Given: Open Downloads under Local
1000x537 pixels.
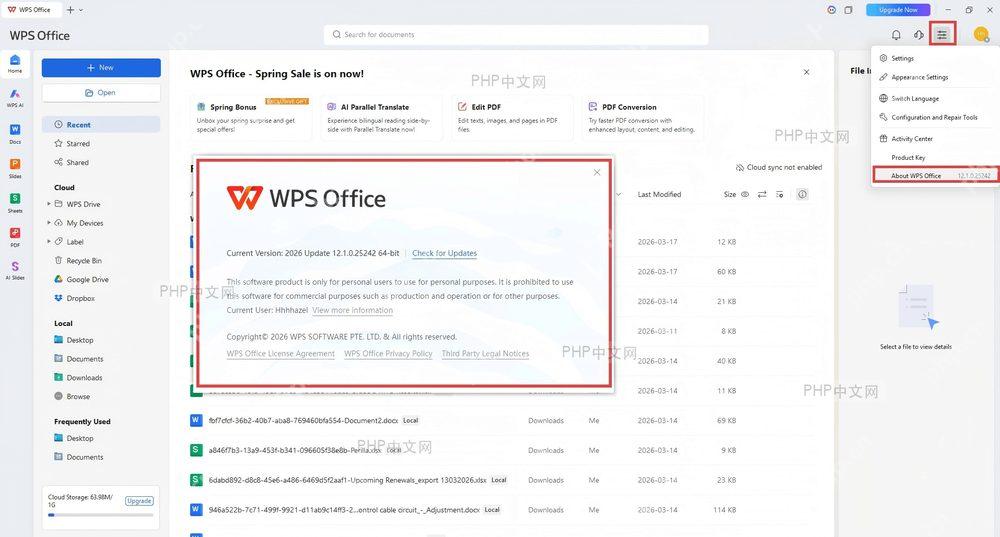Looking at the screenshot, I should click(x=78, y=378).
